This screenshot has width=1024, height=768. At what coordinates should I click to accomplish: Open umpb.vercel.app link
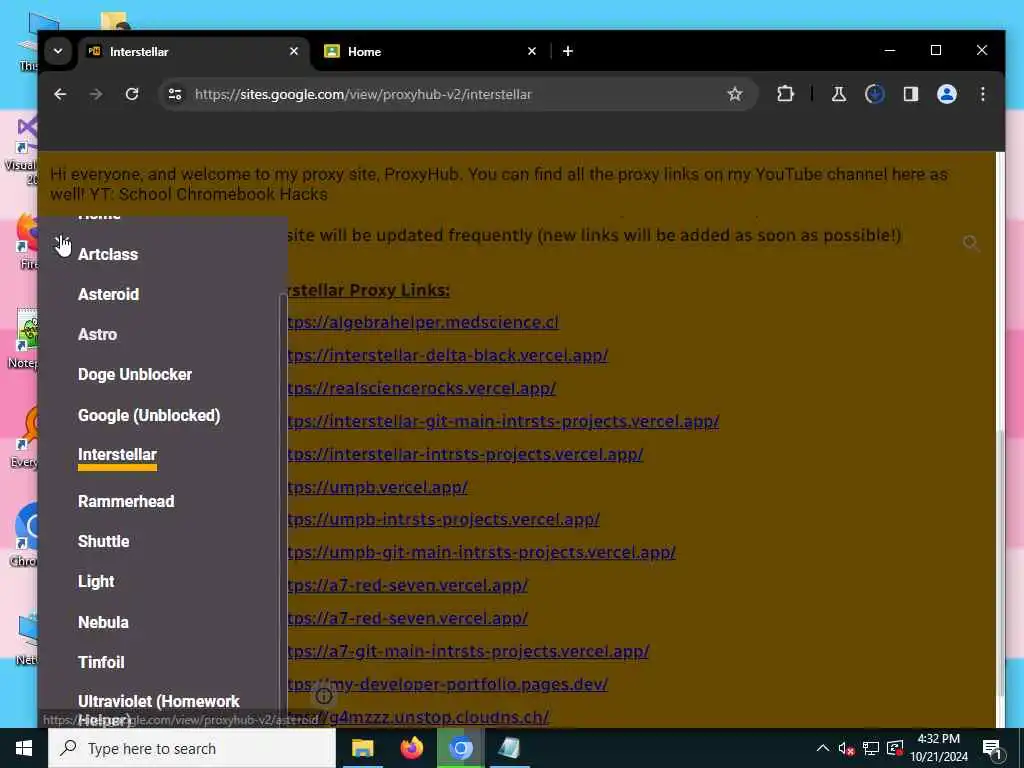[377, 487]
